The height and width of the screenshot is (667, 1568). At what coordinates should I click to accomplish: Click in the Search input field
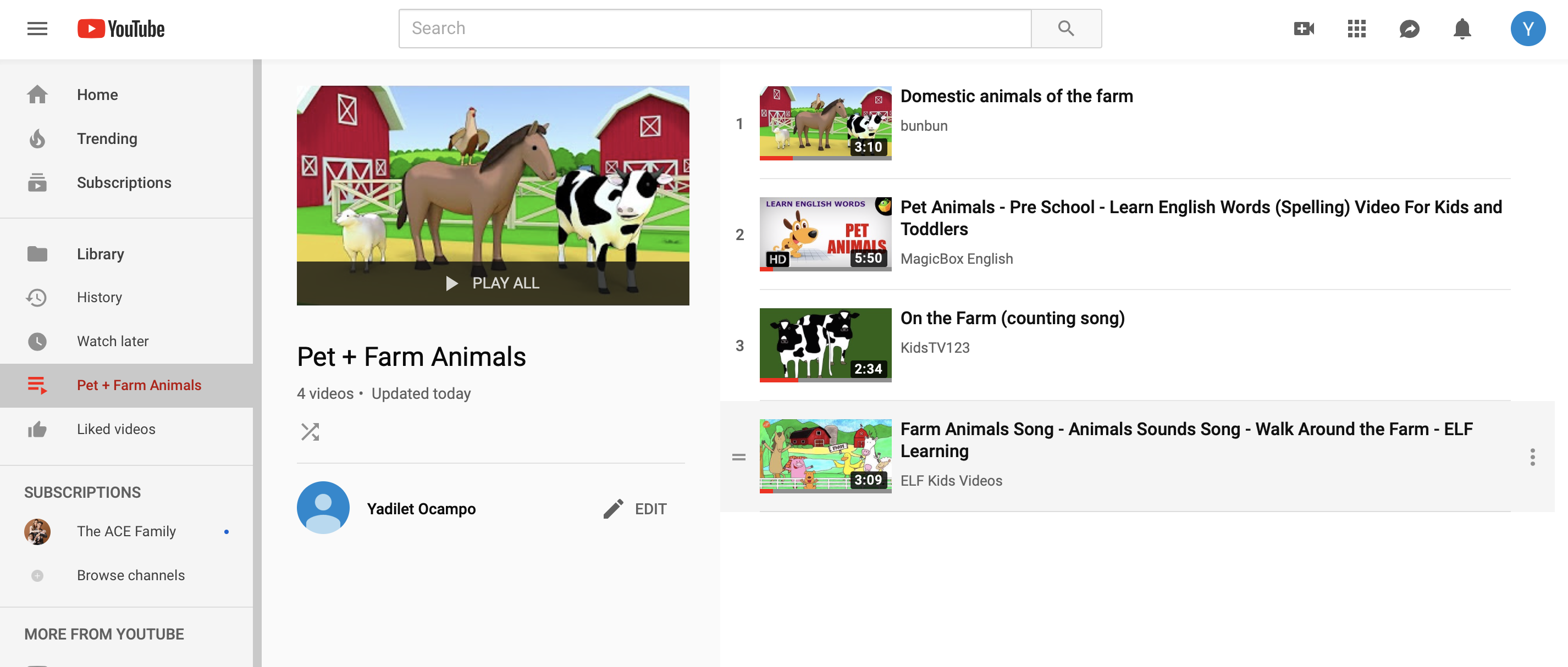(715, 29)
